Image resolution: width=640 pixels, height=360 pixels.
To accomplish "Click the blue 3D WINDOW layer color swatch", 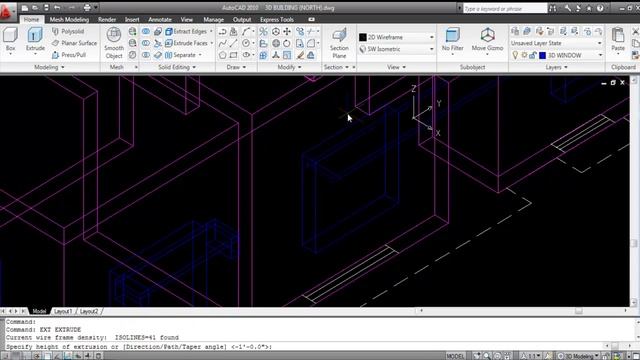I will 542,55.
